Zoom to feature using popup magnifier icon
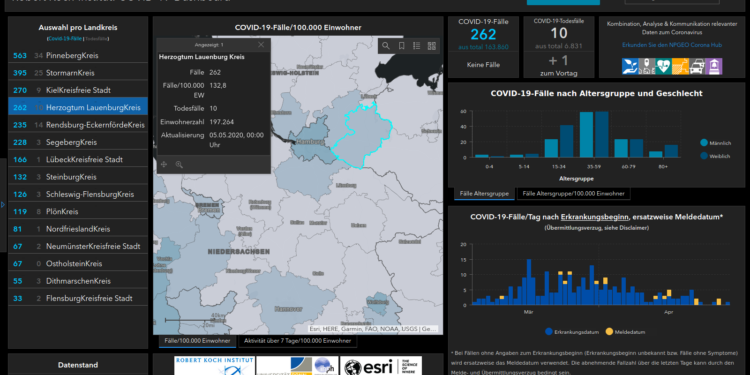The height and width of the screenshot is (375, 750). [x=179, y=165]
